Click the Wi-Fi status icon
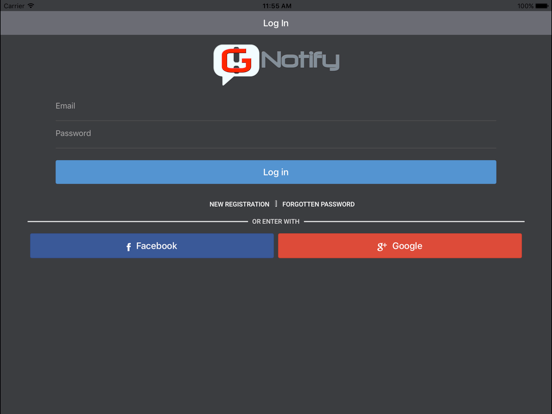This screenshot has width=552, height=414. pyautogui.click(x=31, y=6)
